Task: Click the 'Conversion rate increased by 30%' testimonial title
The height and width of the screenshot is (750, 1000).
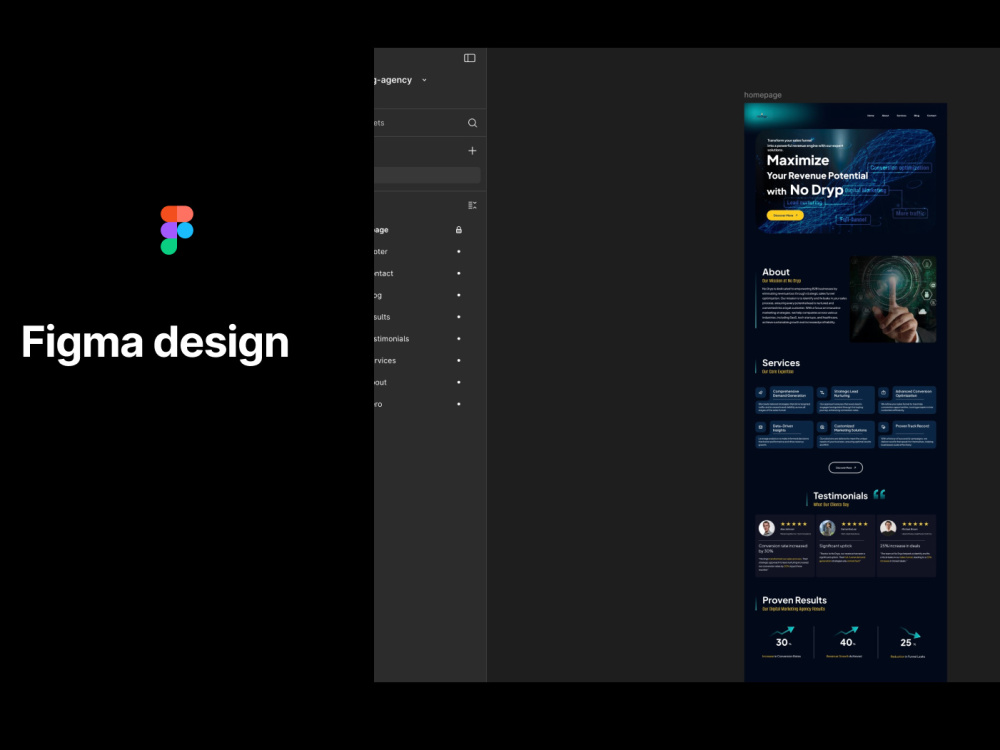Action: (783, 548)
